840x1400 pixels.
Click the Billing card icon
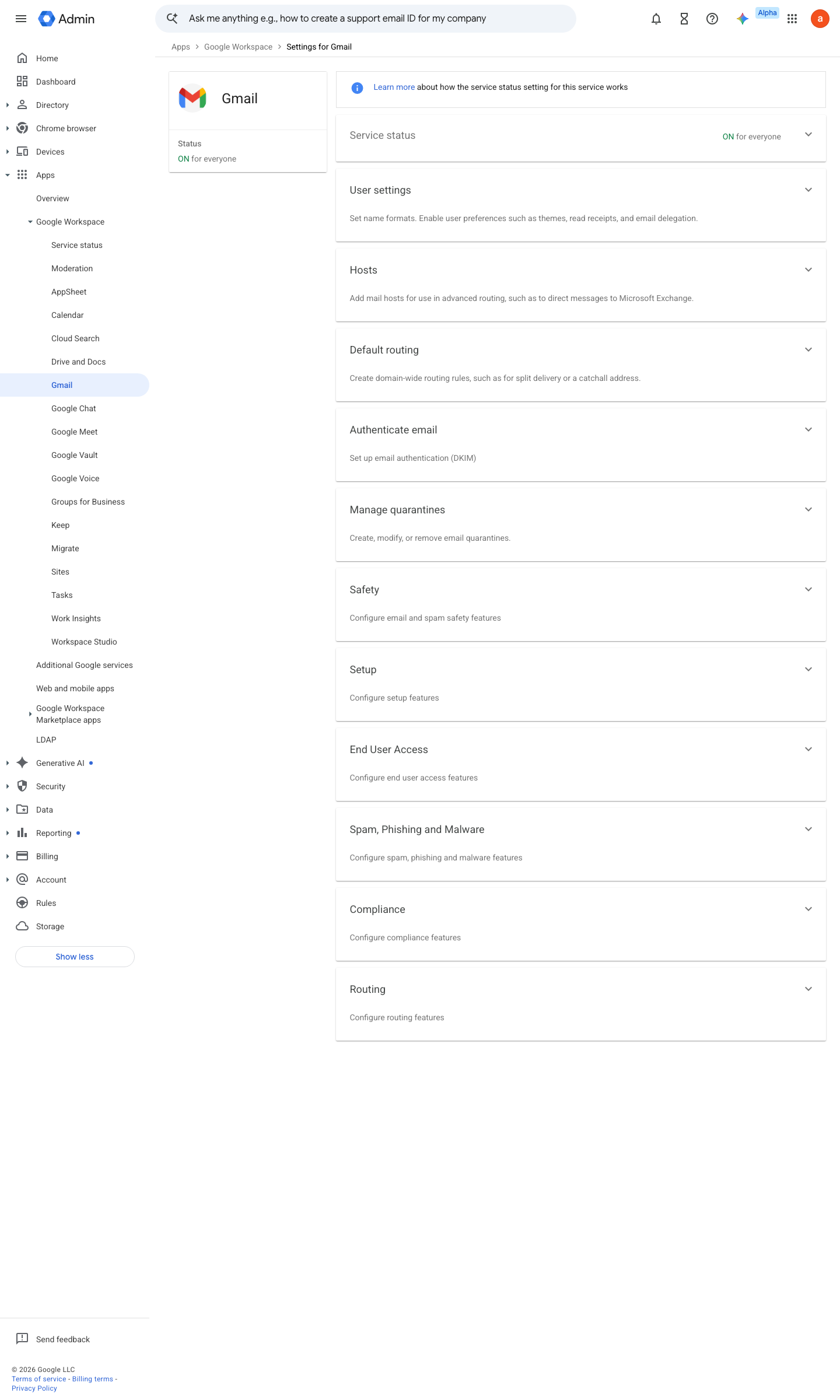(22, 856)
